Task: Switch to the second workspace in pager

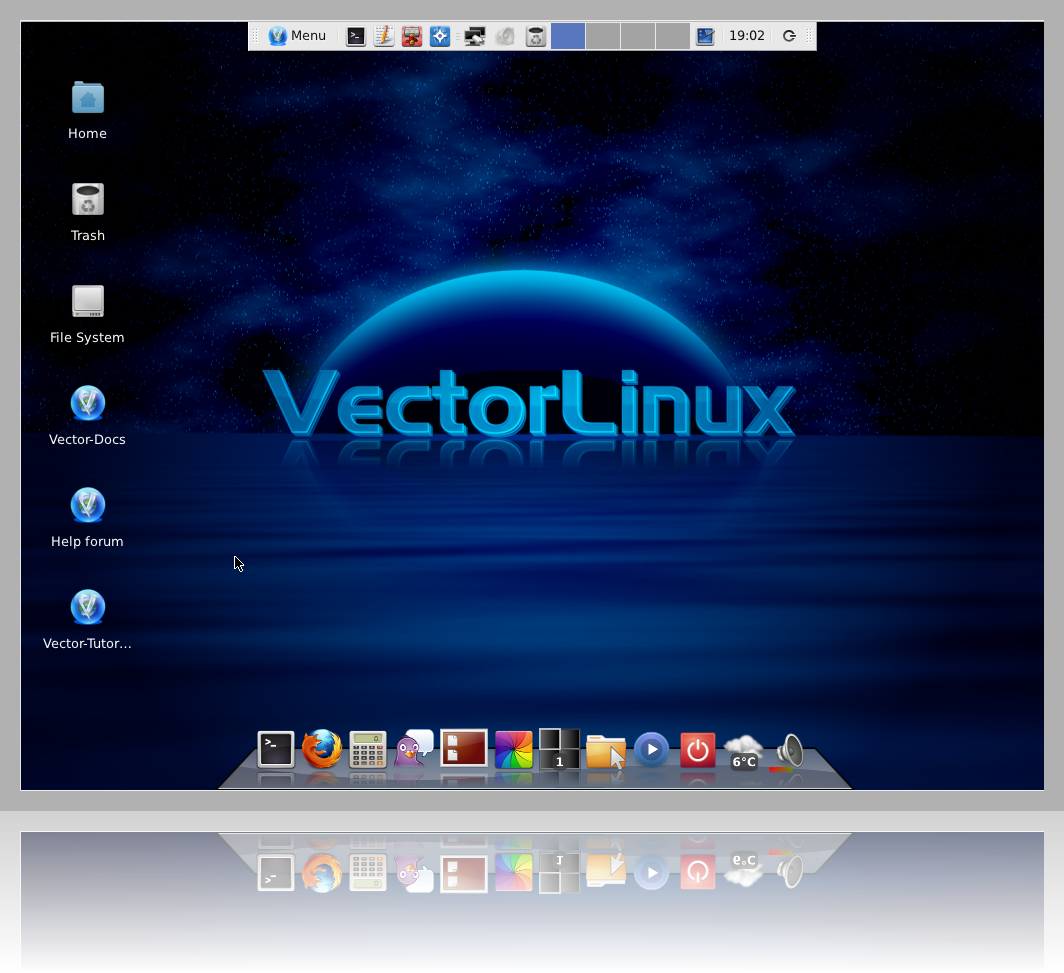Action: [603, 36]
